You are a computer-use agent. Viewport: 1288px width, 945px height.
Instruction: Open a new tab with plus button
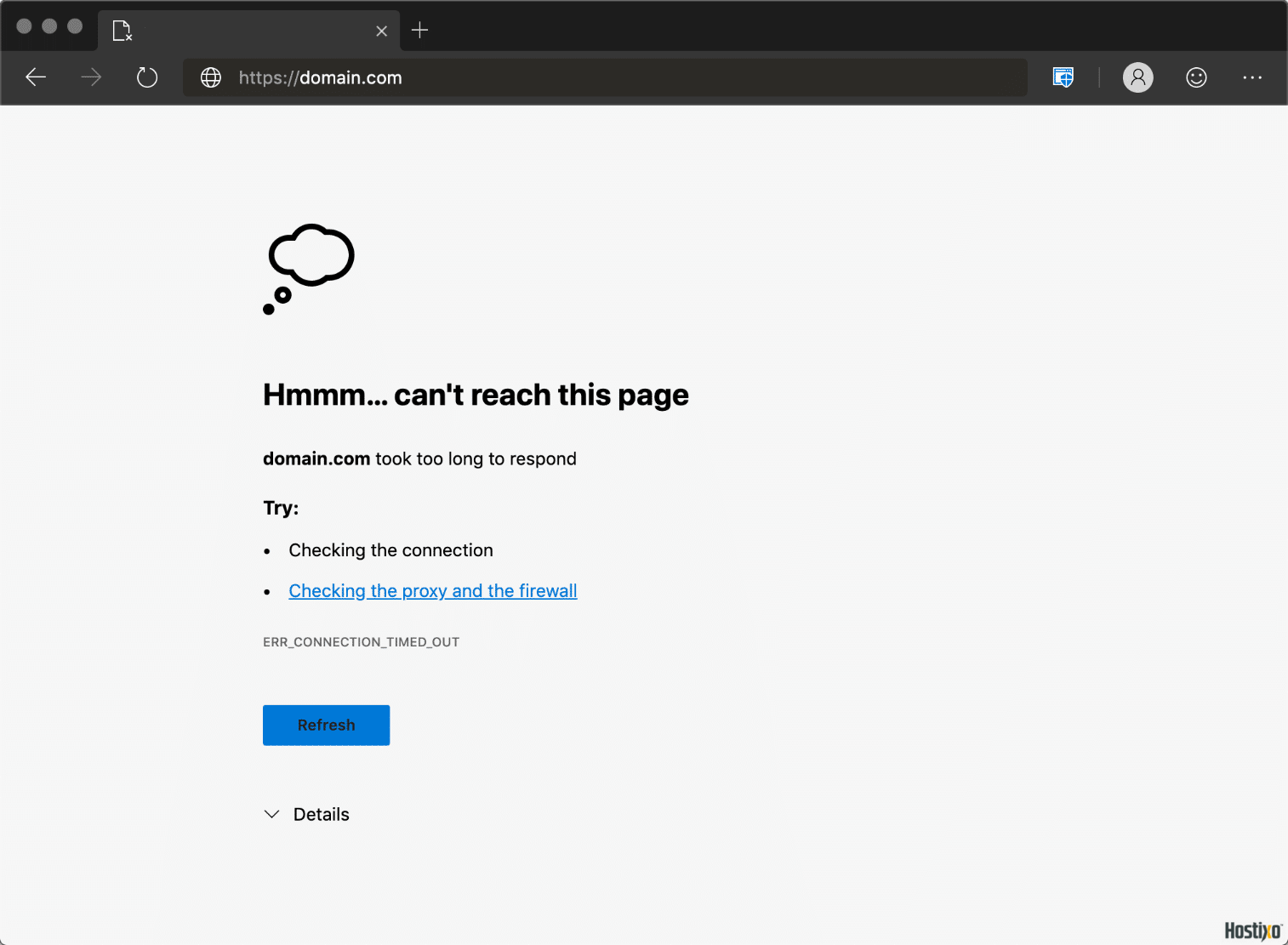tap(419, 31)
